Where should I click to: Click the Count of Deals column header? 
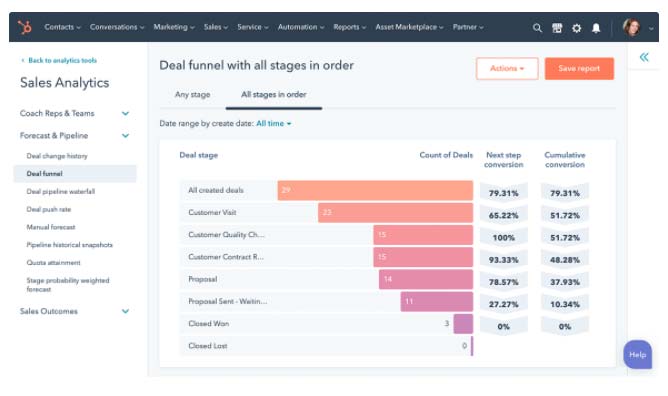click(x=446, y=155)
